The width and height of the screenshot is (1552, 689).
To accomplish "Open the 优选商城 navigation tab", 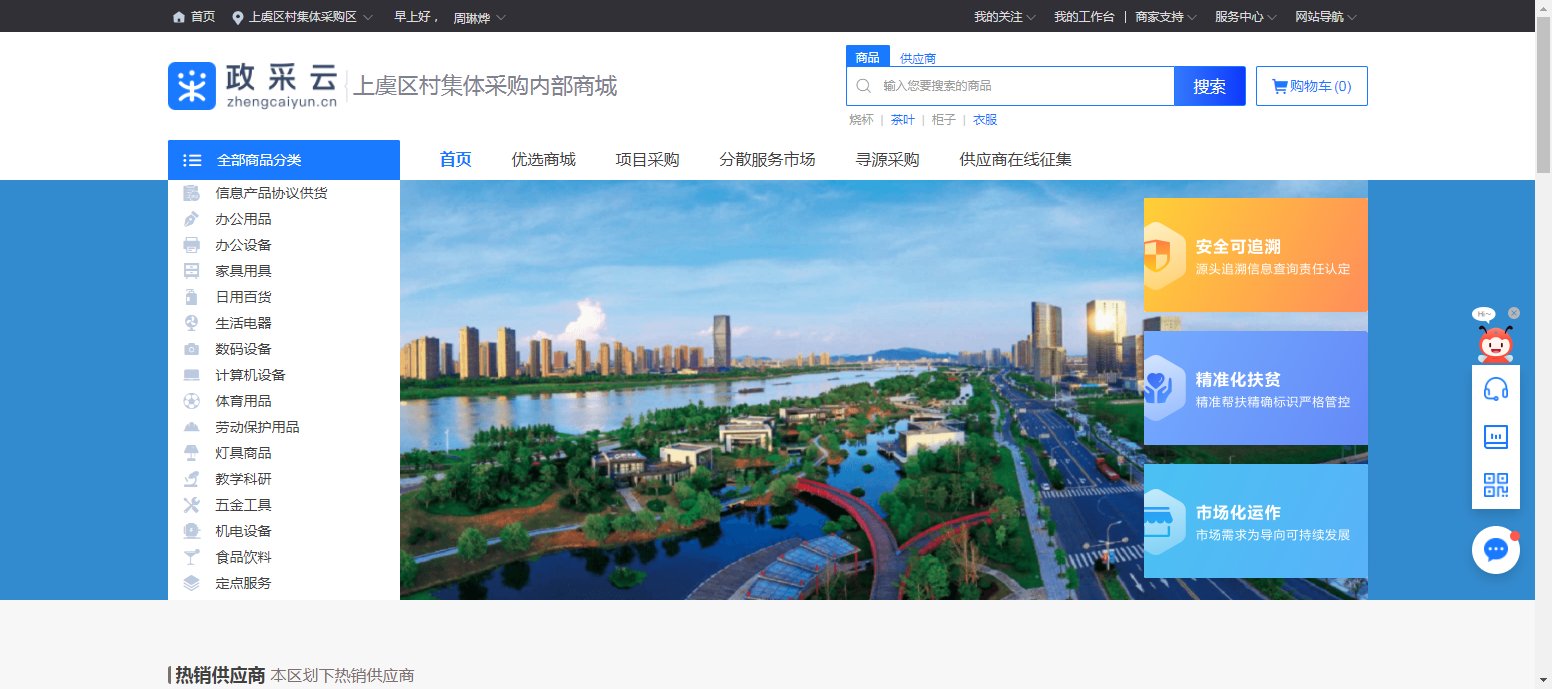I will 544,160.
